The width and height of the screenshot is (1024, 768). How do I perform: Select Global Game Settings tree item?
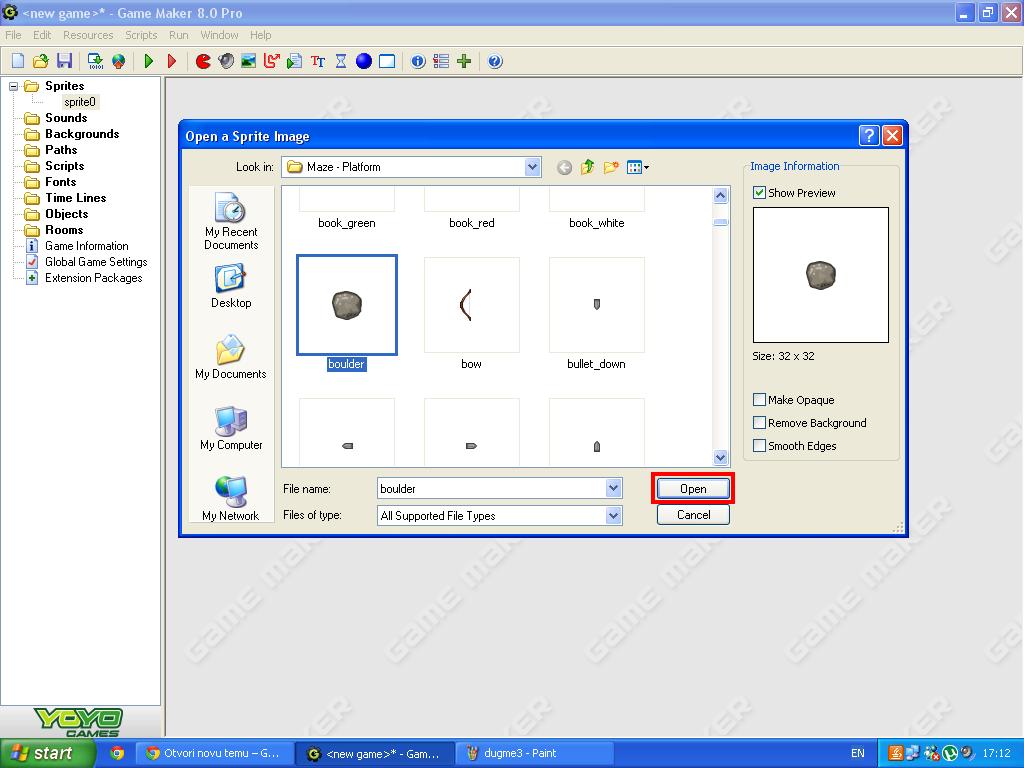[x=95, y=262]
